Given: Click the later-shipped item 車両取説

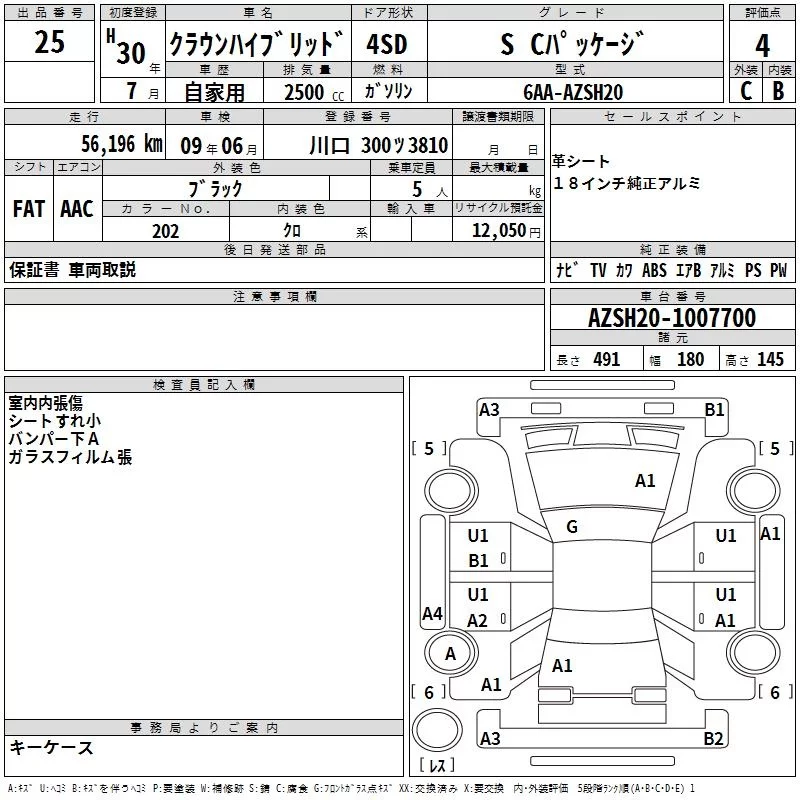Looking at the screenshot, I should pyautogui.click(x=102, y=270).
